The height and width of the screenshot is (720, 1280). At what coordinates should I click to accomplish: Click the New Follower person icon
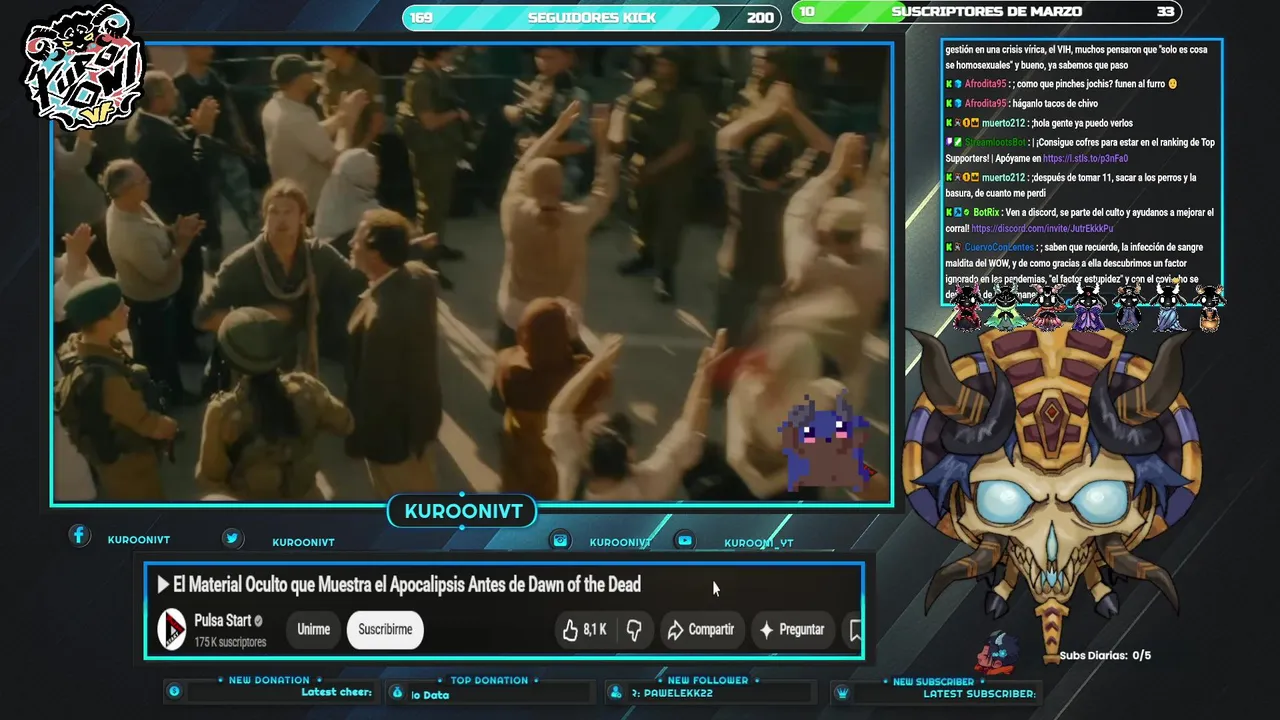click(x=616, y=692)
